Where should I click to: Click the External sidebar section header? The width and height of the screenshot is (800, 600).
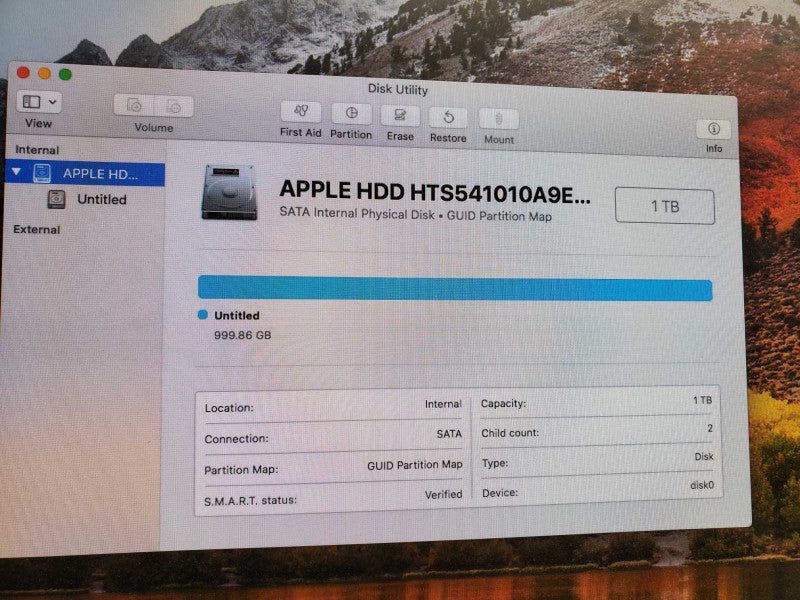[37, 230]
